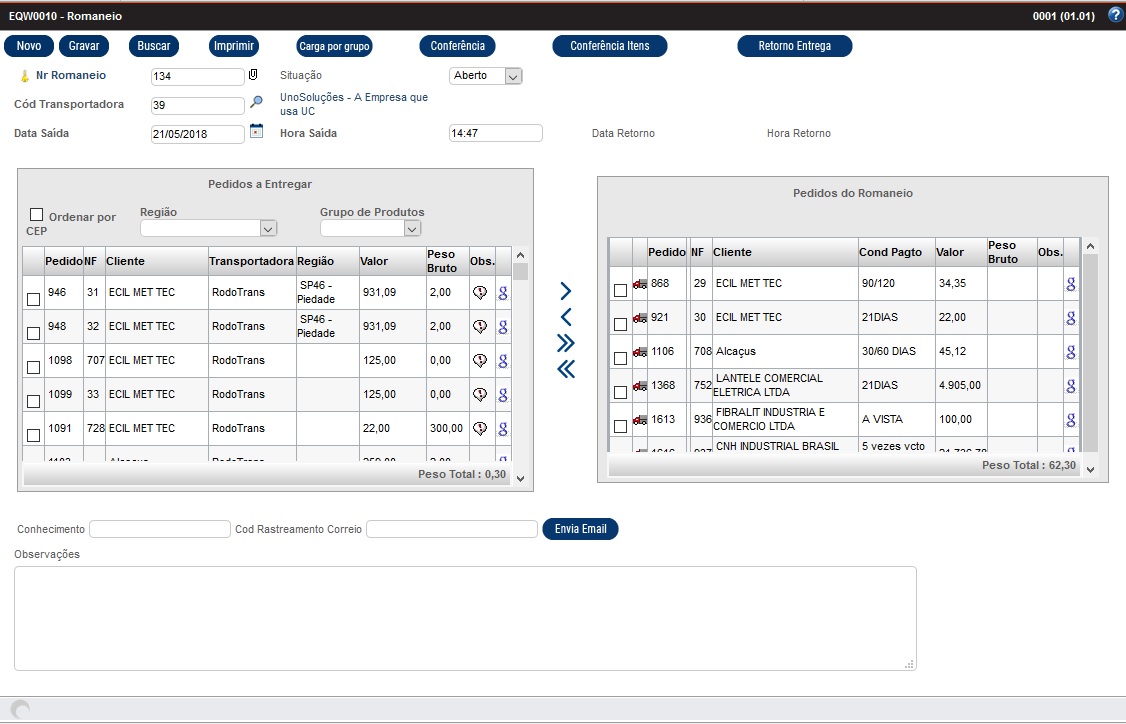Select the checkbox for order 1098
Image resolution: width=1126 pixels, height=724 pixels.
coord(33,367)
